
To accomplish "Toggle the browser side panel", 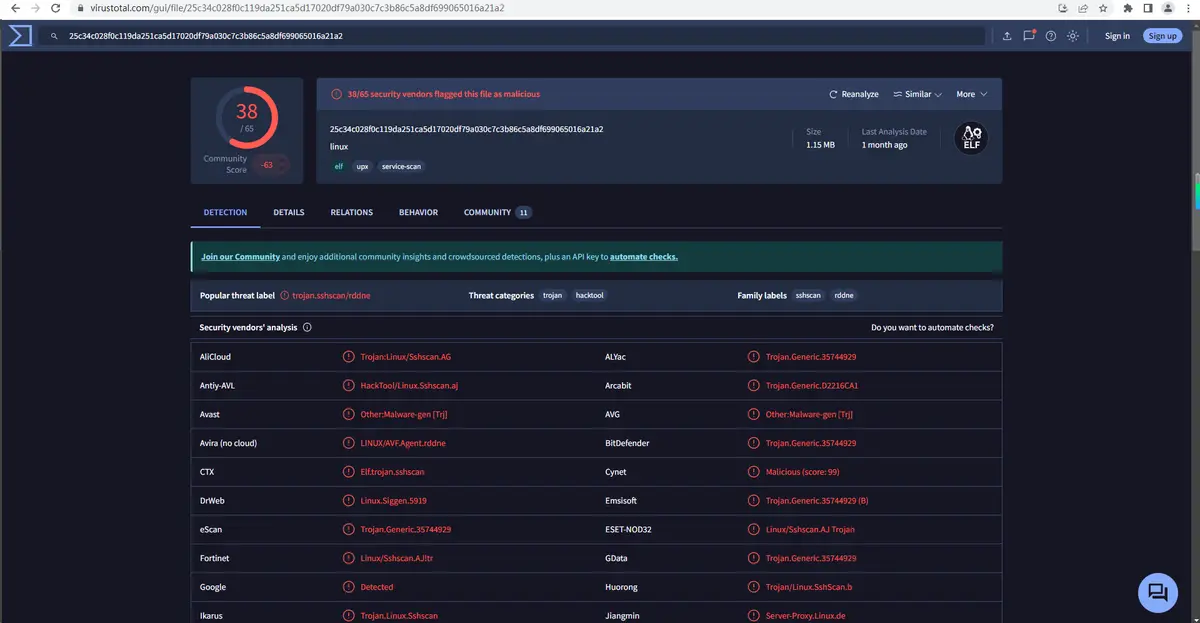I will point(1147,8).
